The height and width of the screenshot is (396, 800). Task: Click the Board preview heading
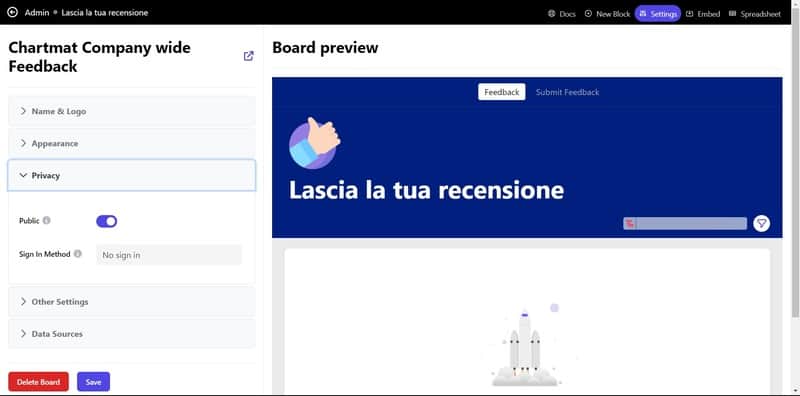coord(325,47)
